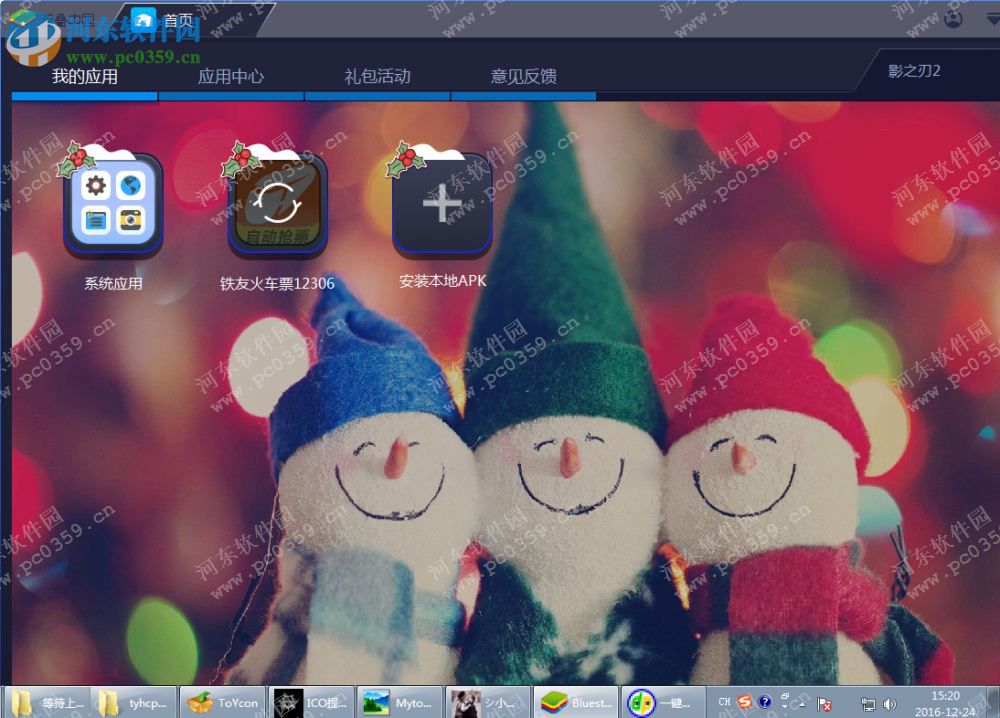The width and height of the screenshot is (1000, 718).
Task: Open the 影之刃2 game promo
Action: [914, 71]
